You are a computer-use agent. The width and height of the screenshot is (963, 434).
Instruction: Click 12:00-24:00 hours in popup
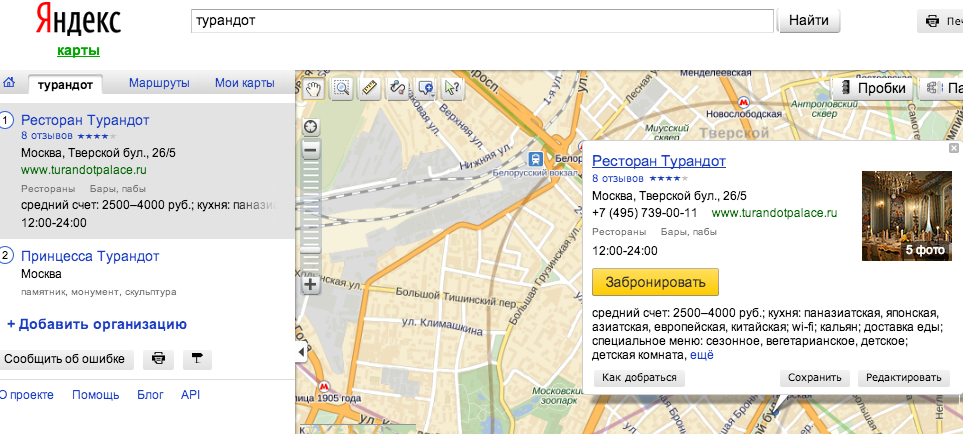(625, 250)
